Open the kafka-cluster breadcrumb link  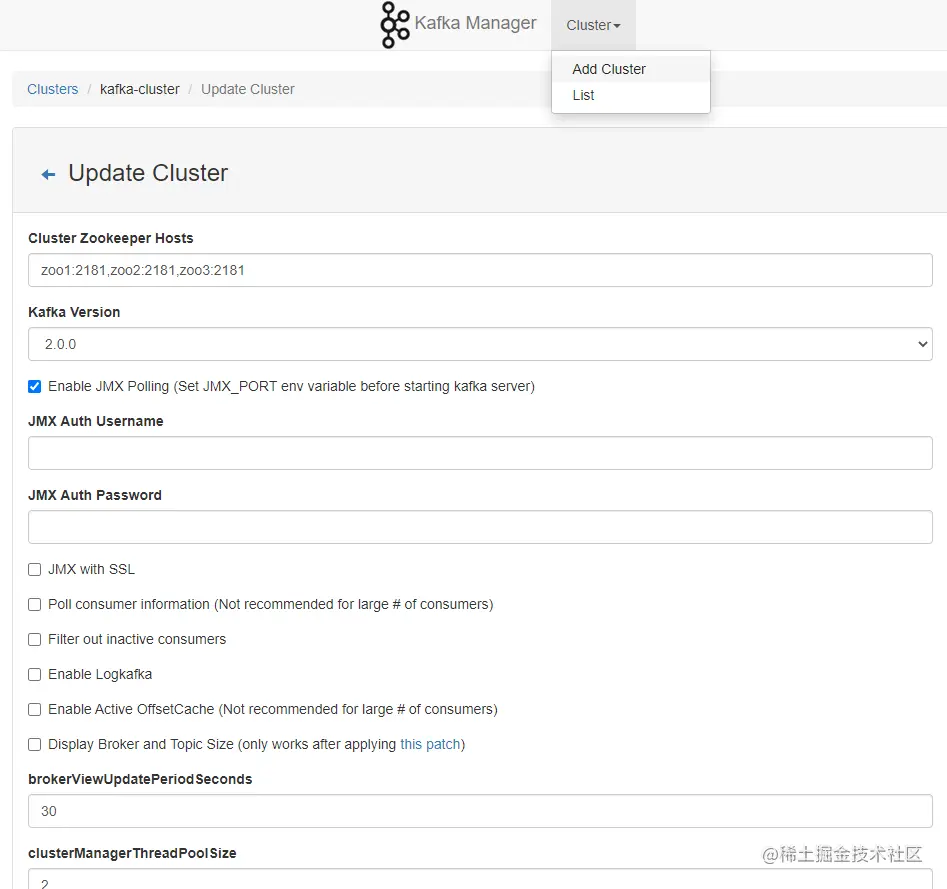click(139, 89)
